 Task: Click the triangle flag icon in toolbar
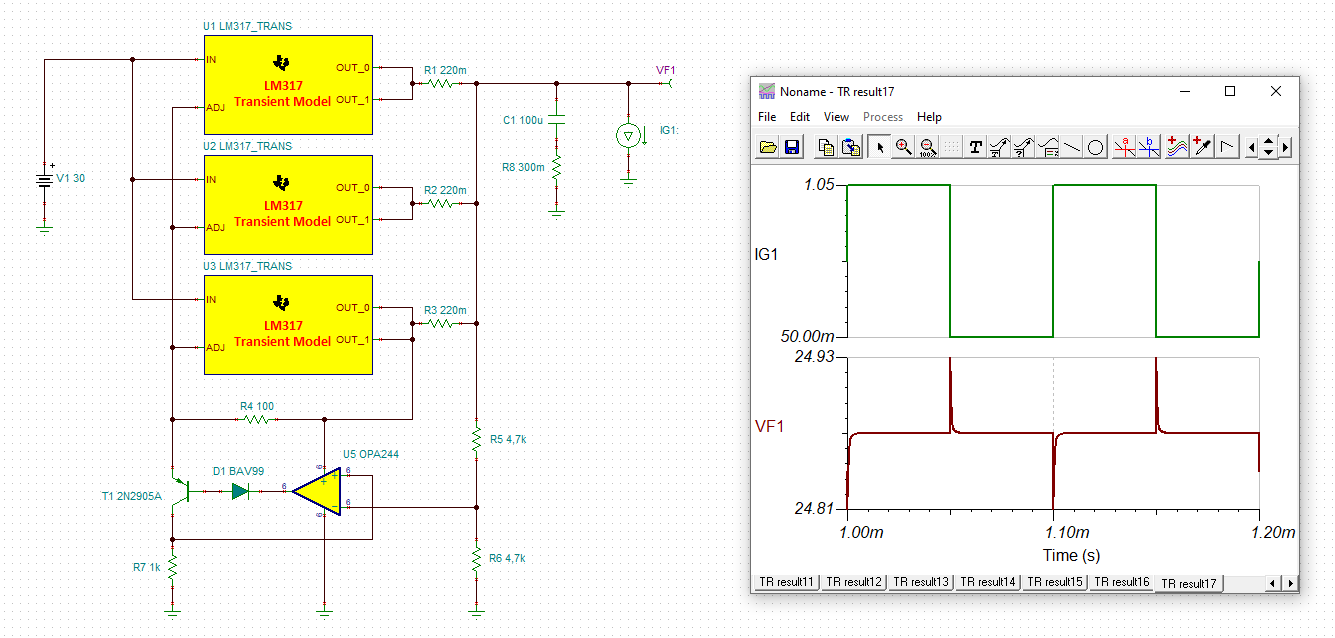coord(1226,147)
